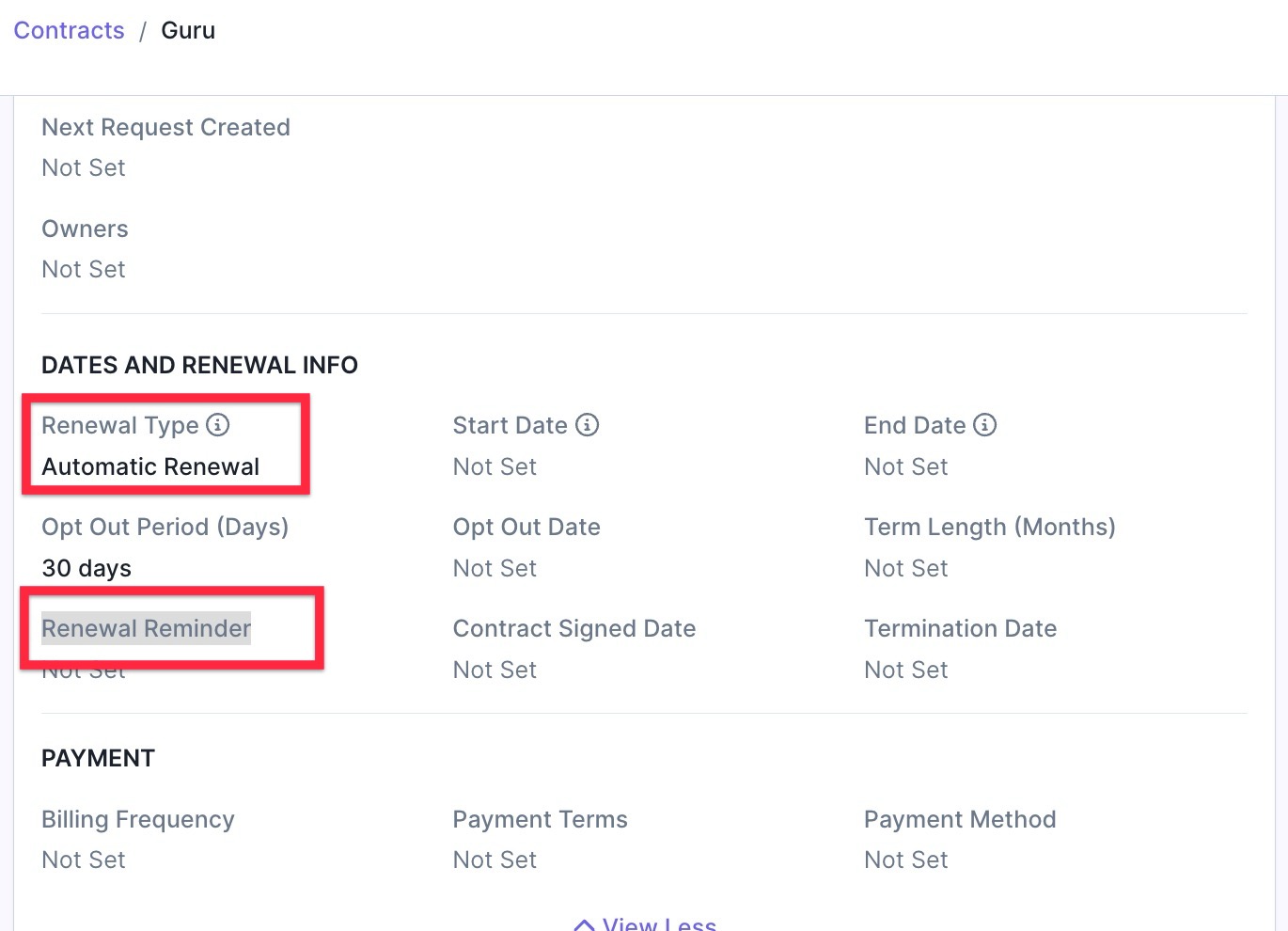Click Not Set under Contract Signed Date
Image resolution: width=1288 pixels, height=931 pixels.
(x=495, y=670)
